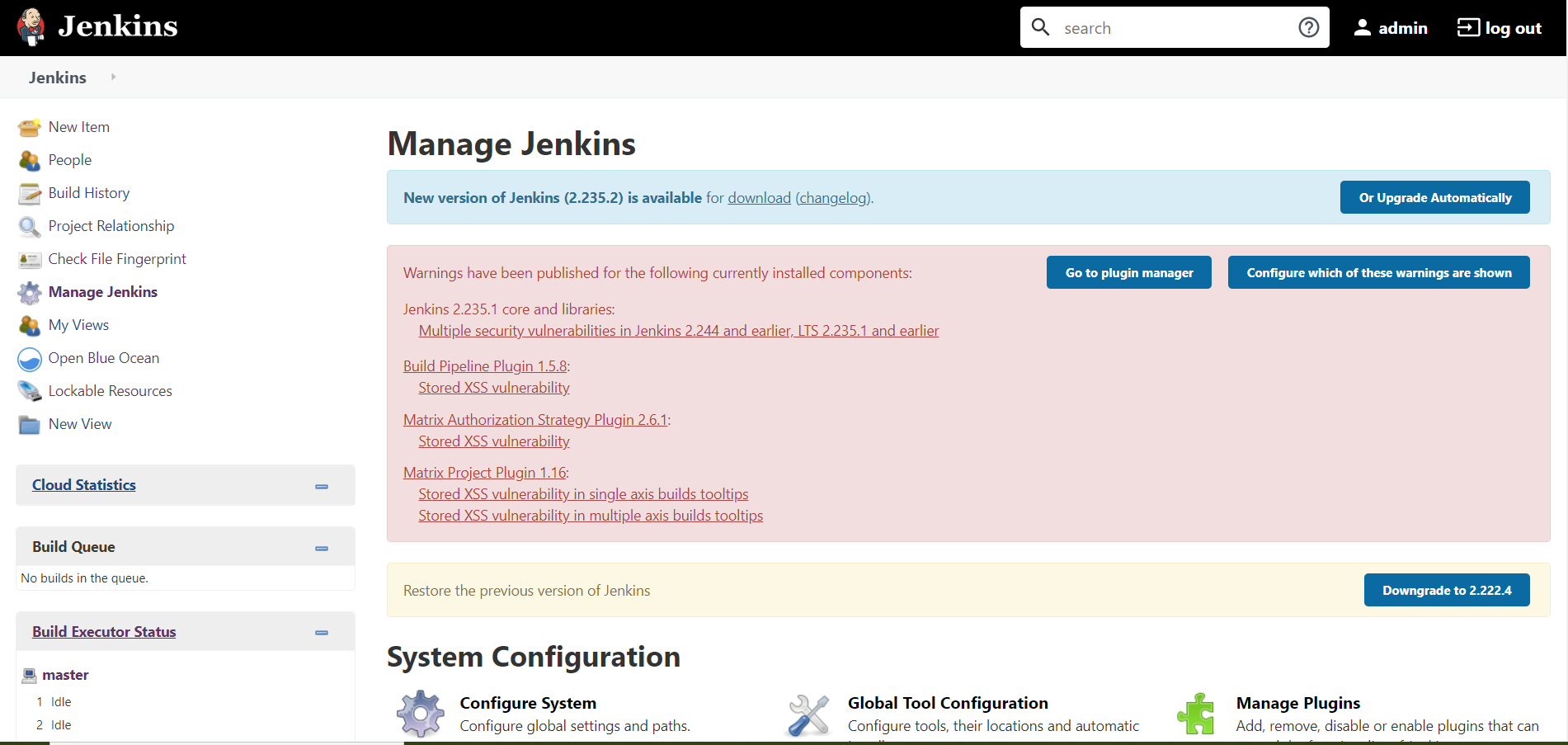The height and width of the screenshot is (745, 1568).
Task: Open New View from sidebar
Action: pos(80,424)
